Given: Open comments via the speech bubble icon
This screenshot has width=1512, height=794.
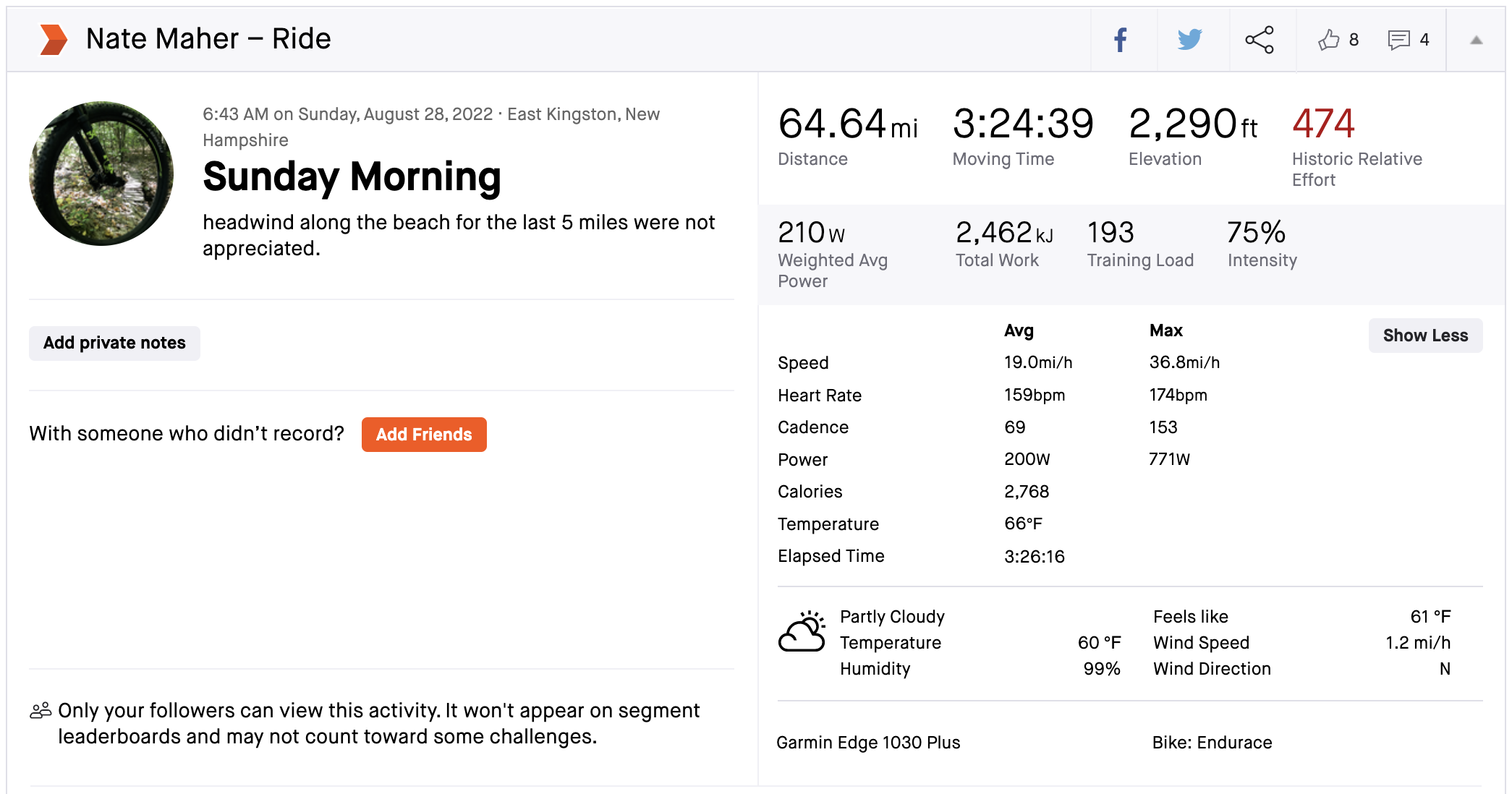Looking at the screenshot, I should 1398,40.
